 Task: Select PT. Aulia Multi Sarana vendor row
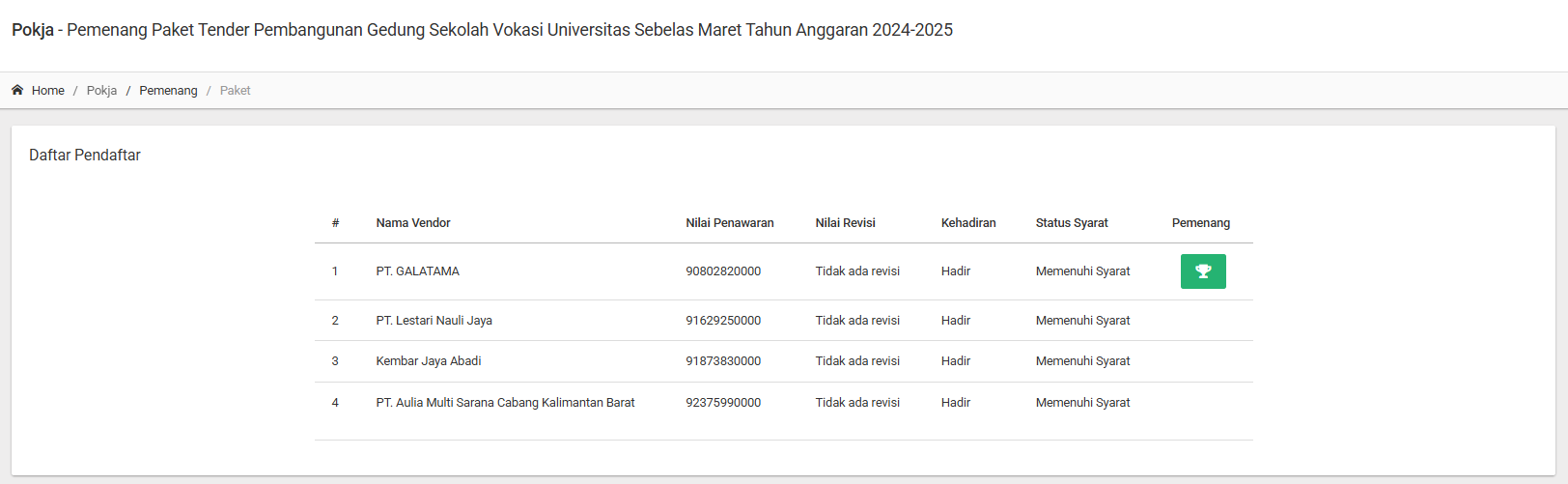(x=506, y=403)
